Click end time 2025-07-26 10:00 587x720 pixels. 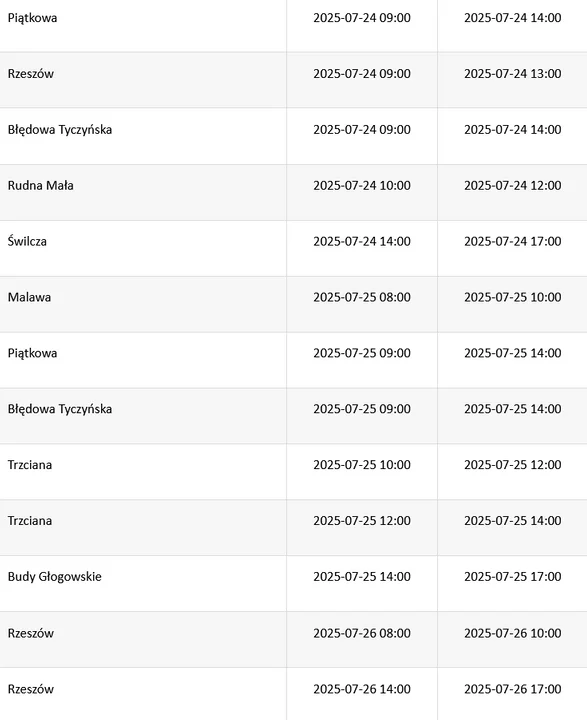click(x=513, y=633)
